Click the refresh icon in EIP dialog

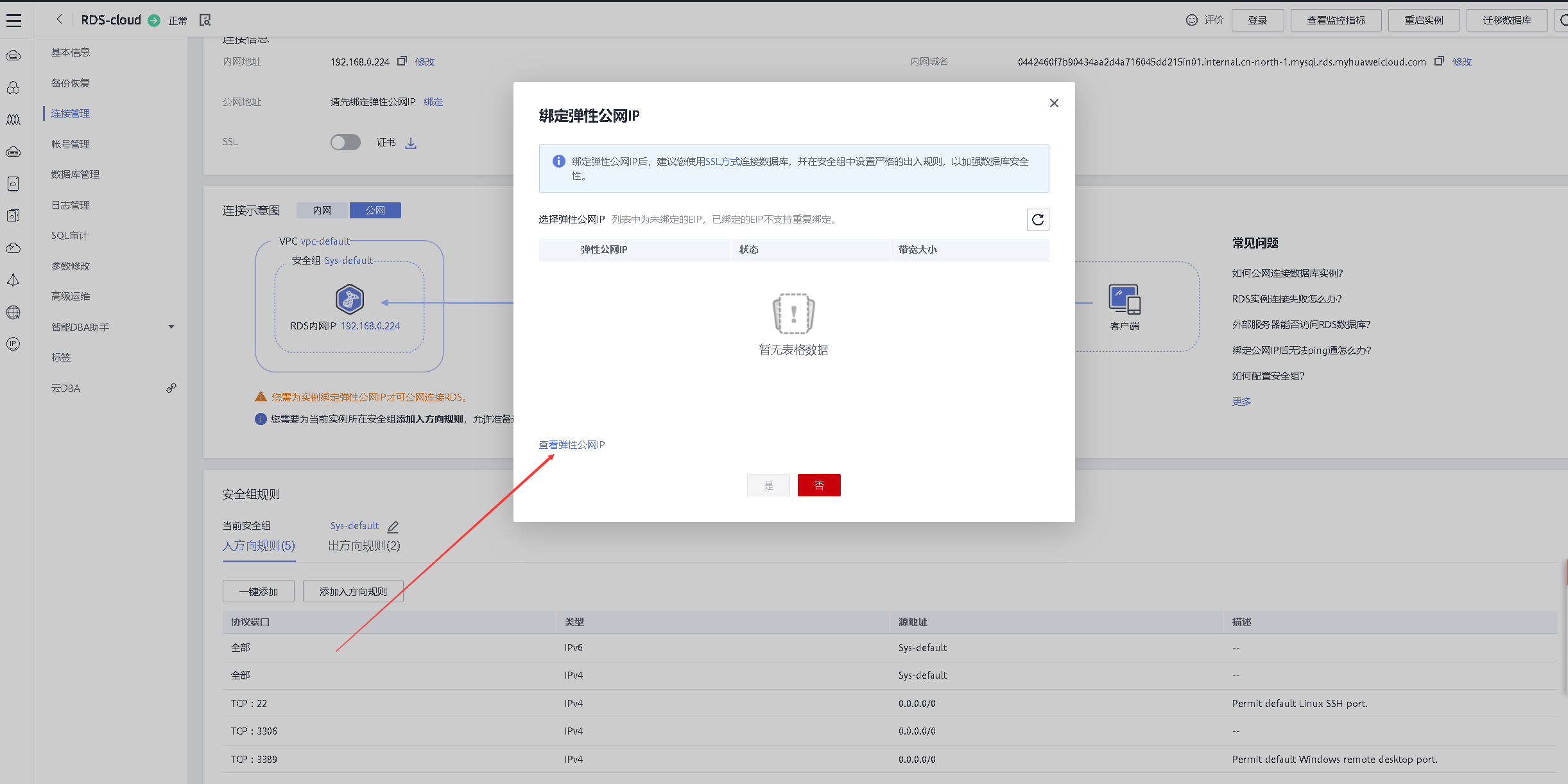pyautogui.click(x=1037, y=220)
